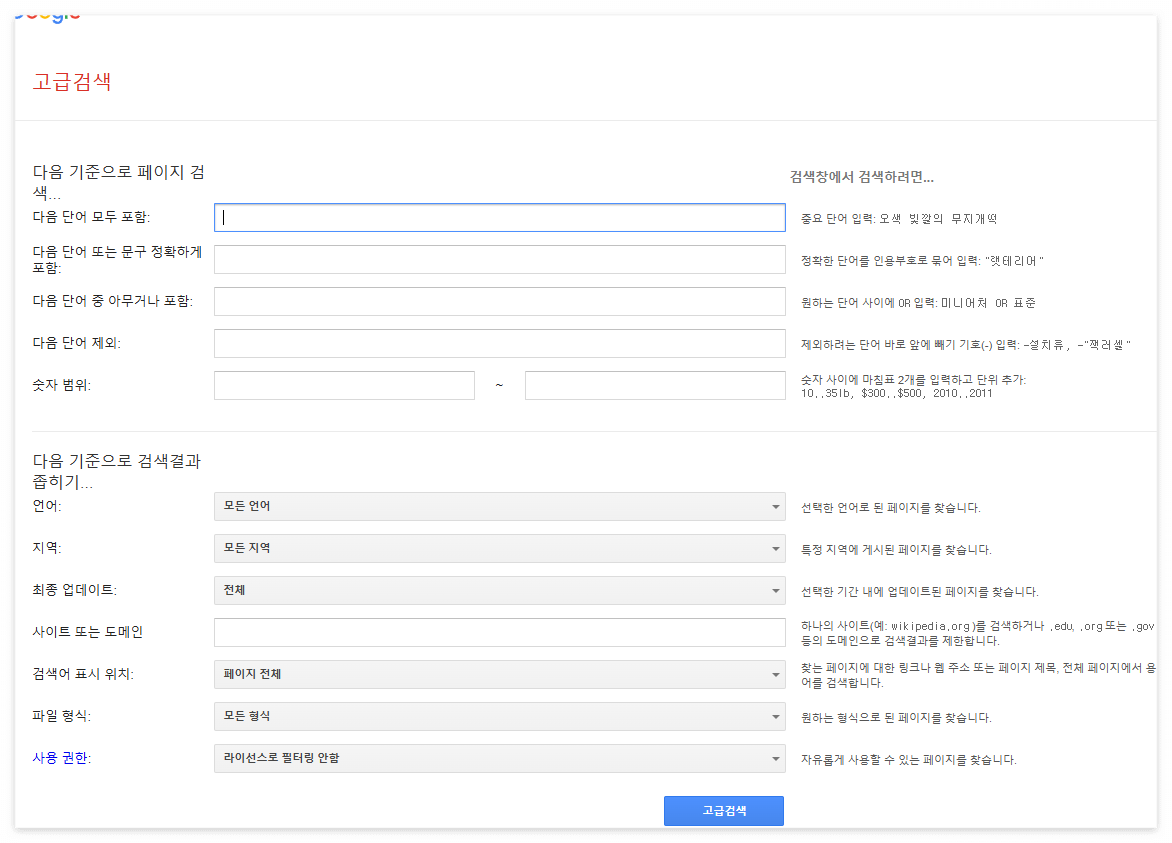Click the 지역 dropdown arrow icon
The image size is (1172, 843).
coord(774,549)
